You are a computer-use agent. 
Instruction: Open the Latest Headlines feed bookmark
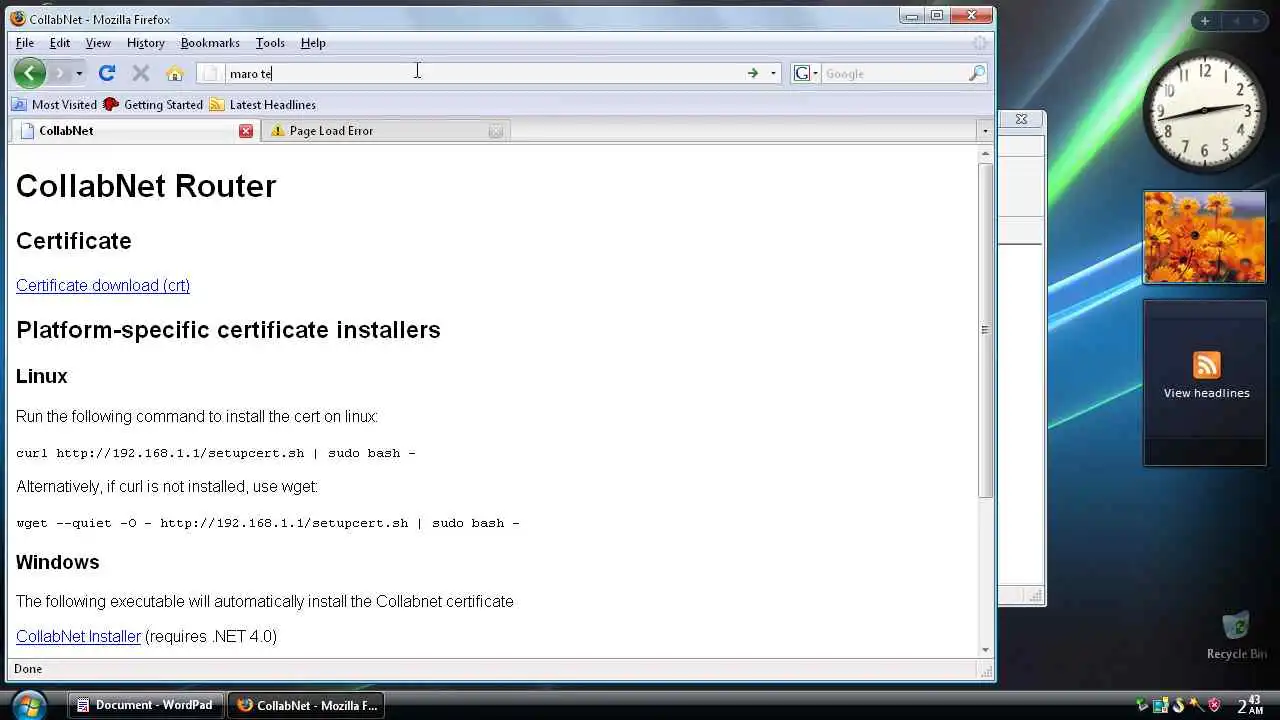tap(263, 104)
